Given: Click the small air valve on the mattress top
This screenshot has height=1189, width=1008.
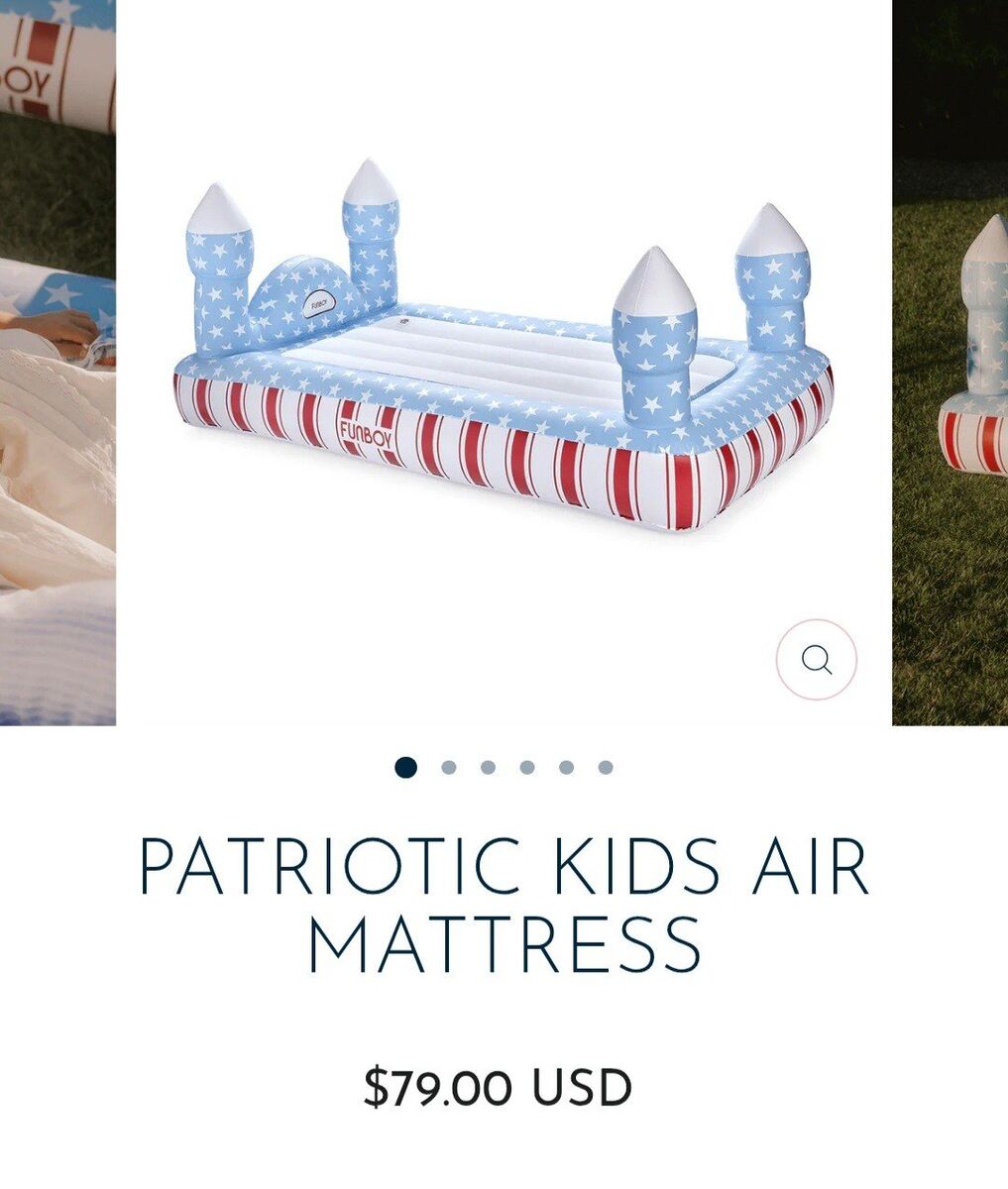Looking at the screenshot, I should 403,322.
